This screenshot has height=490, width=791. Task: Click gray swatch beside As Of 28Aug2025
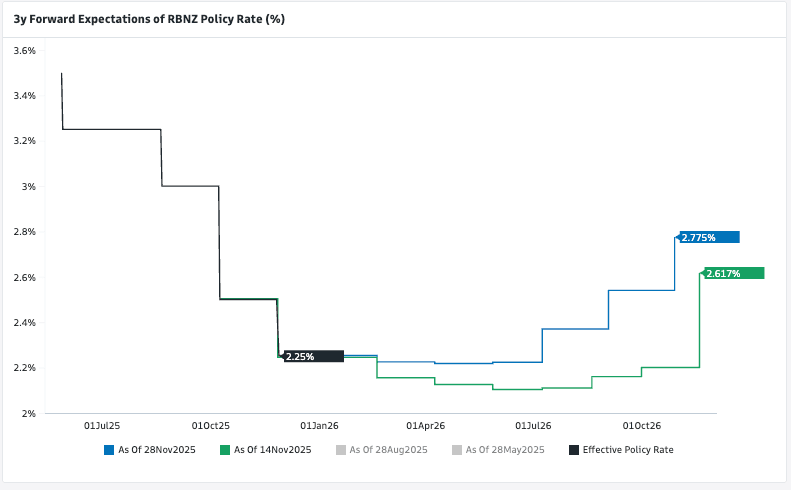(341, 450)
